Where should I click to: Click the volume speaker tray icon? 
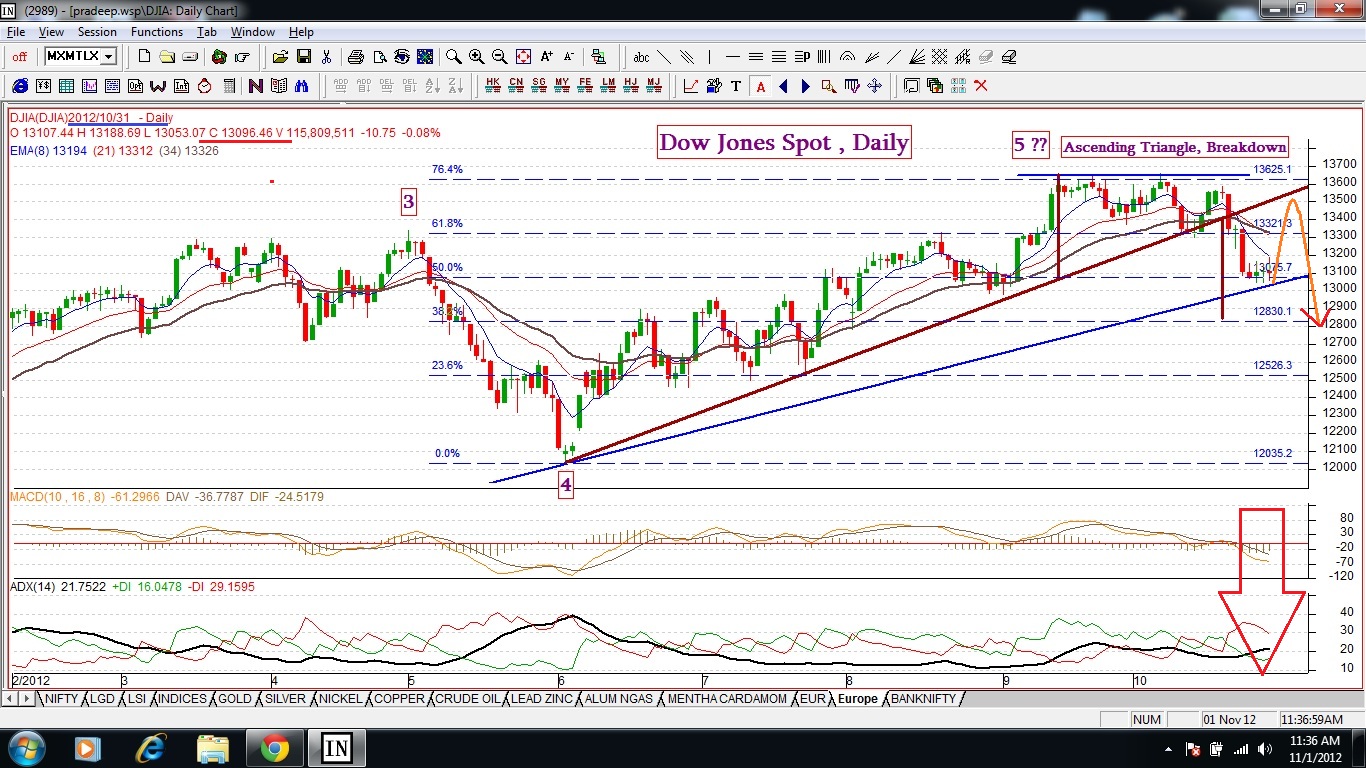[1264, 749]
